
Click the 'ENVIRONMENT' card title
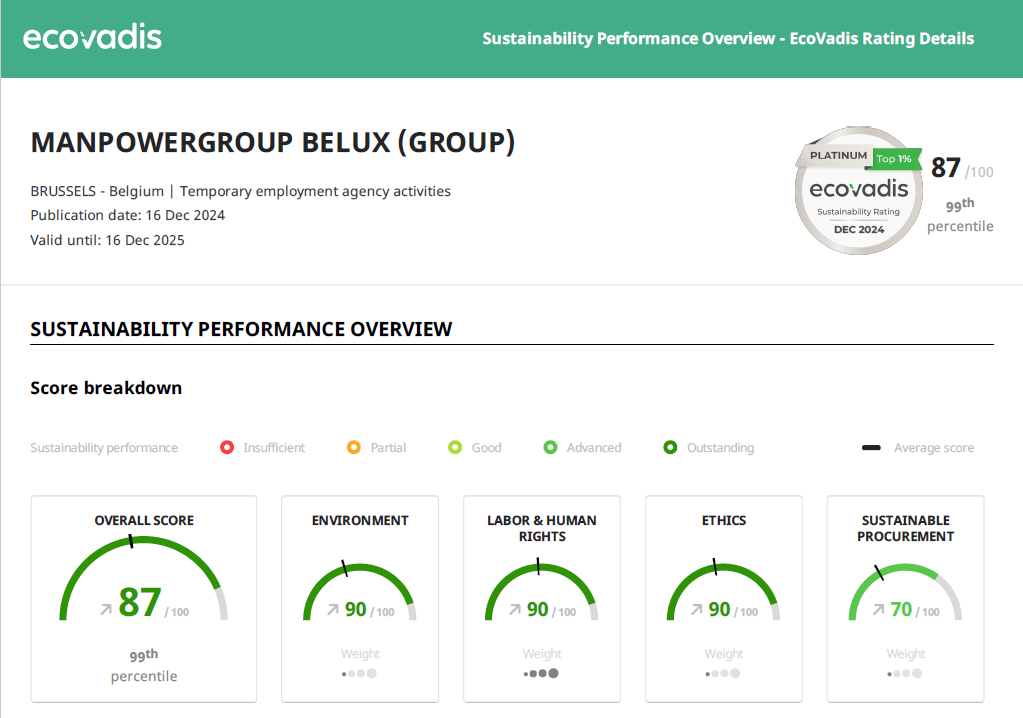[x=360, y=520]
